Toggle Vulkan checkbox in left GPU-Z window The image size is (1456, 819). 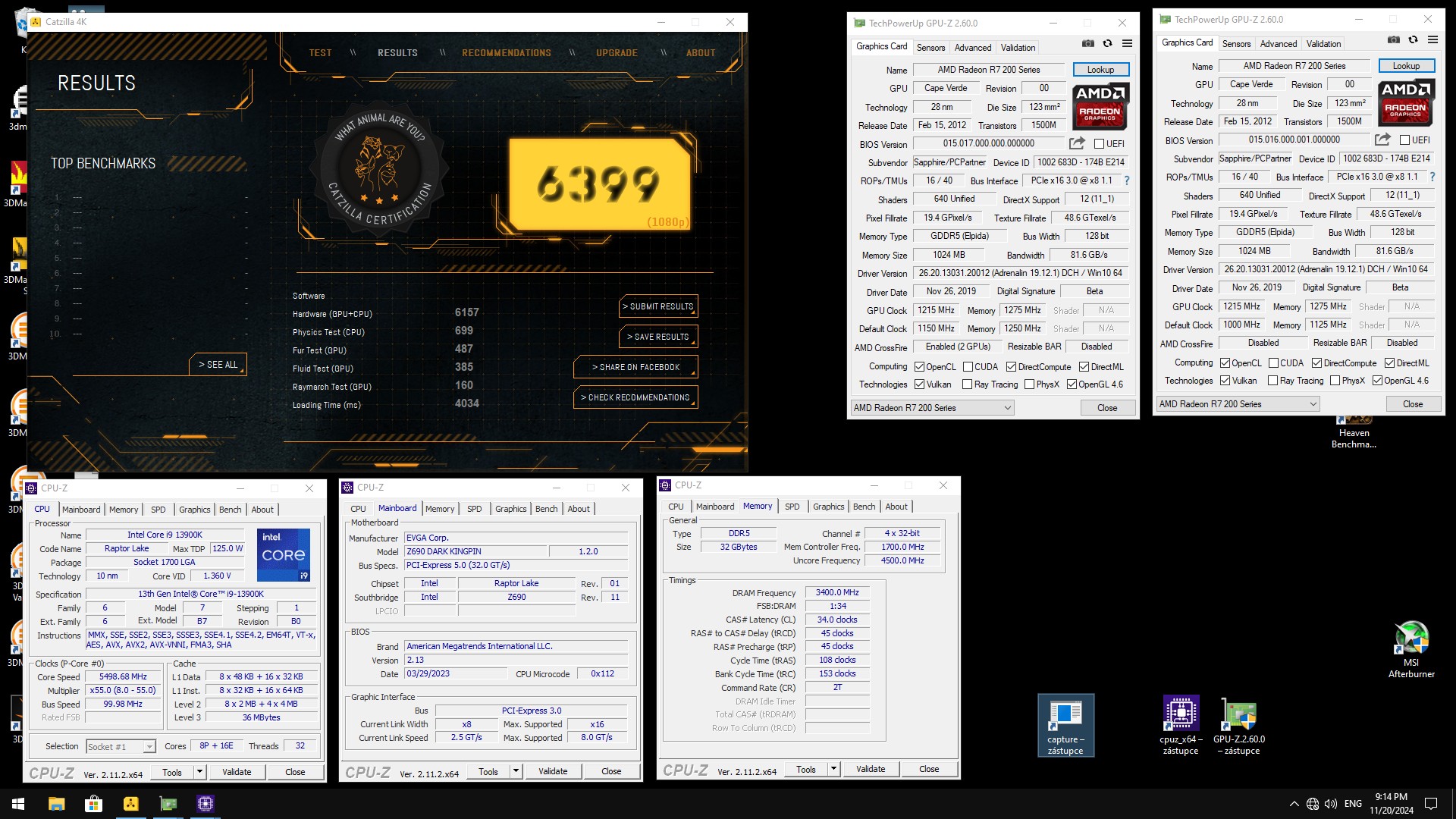(919, 384)
